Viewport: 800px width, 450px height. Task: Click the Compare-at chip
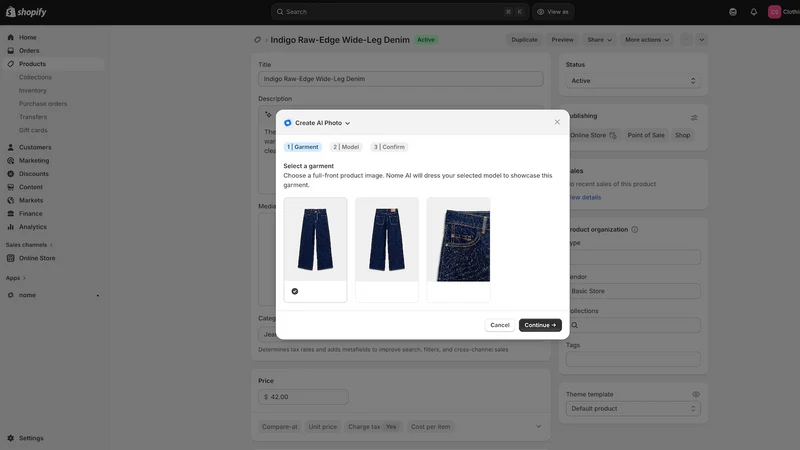point(280,427)
